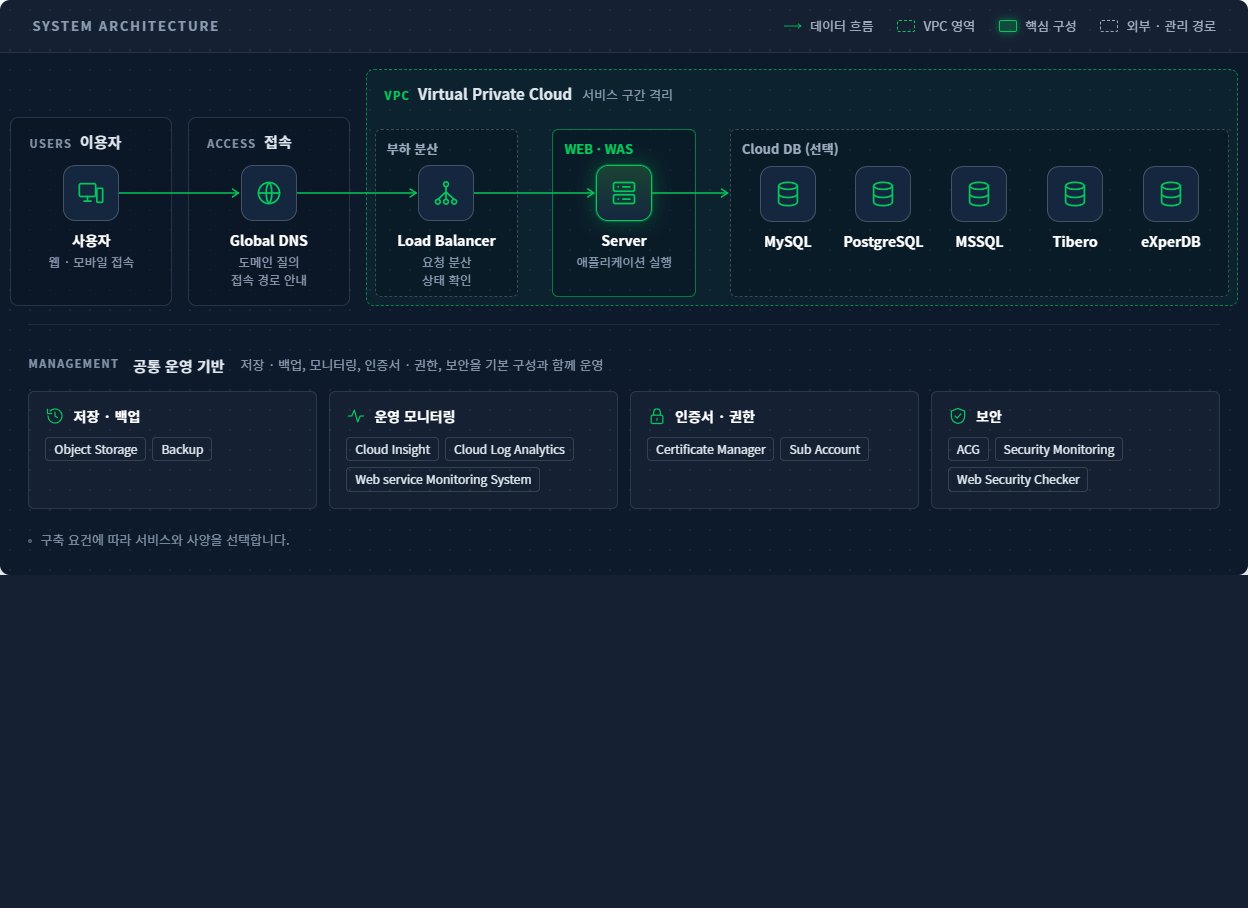The width and height of the screenshot is (1248, 908).
Task: Open the Object Storage tag
Action: tap(96, 450)
